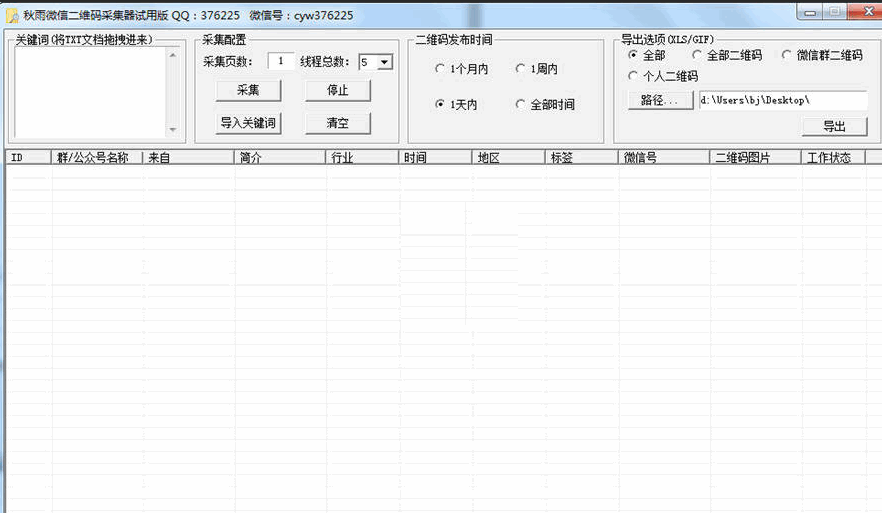The height and width of the screenshot is (513, 882).
Task: Sort by the ID column header
Action: click(x=29, y=158)
